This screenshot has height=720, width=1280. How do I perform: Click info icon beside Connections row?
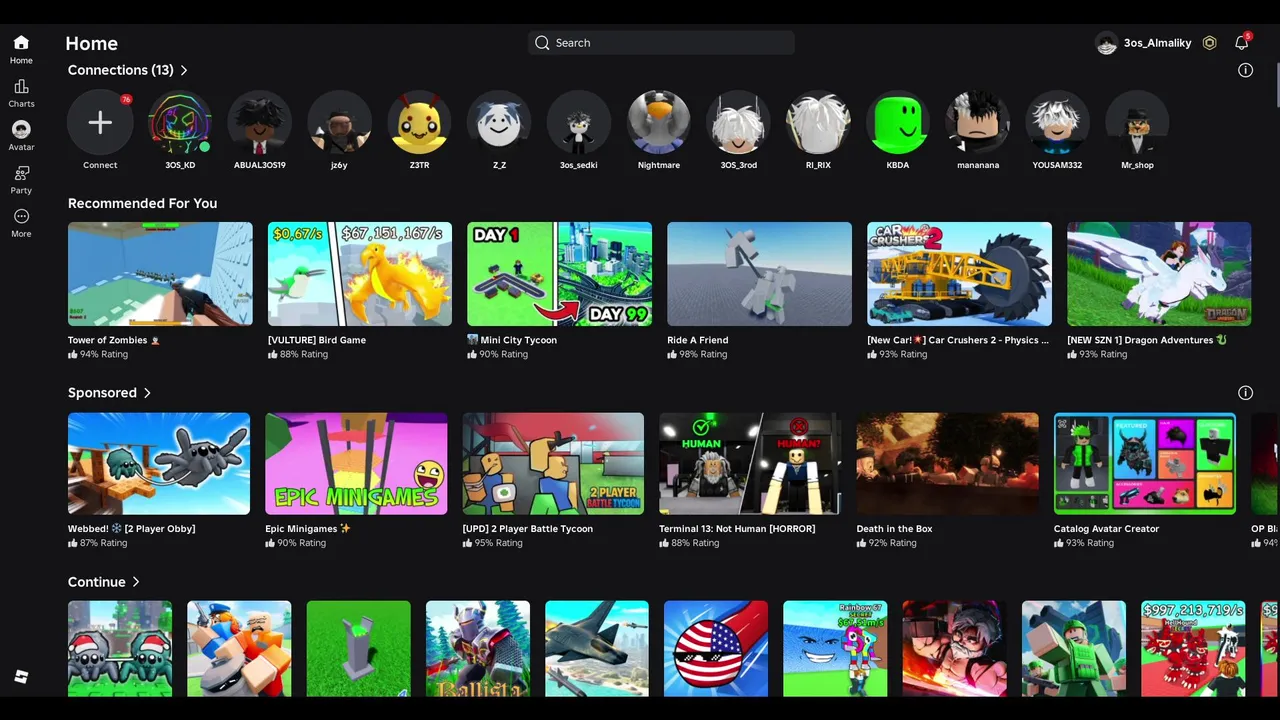[x=1246, y=70]
